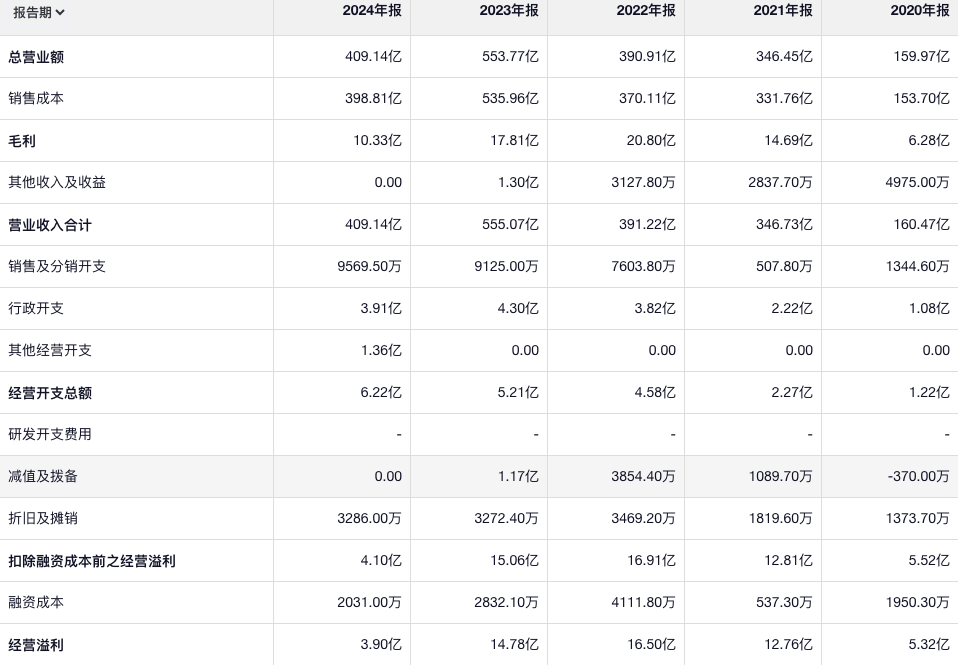Click the 营业收入合计 row label
Image resolution: width=958 pixels, height=665 pixels.
pyautogui.click(x=50, y=225)
